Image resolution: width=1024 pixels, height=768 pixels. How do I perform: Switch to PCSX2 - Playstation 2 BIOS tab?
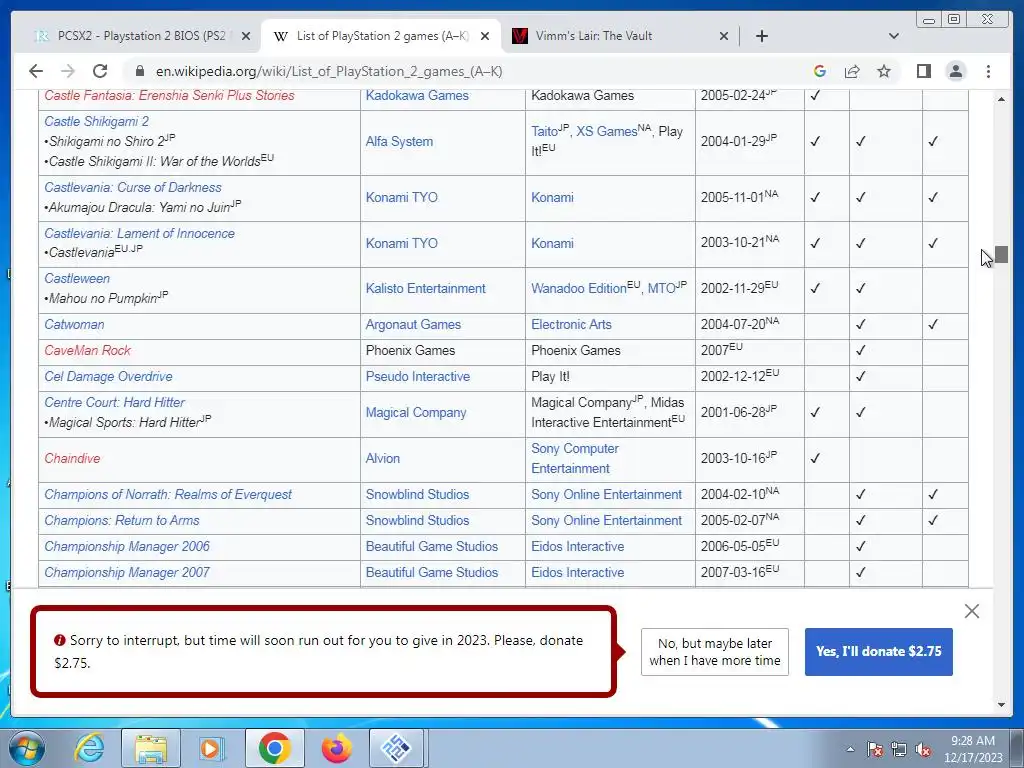pos(142,36)
